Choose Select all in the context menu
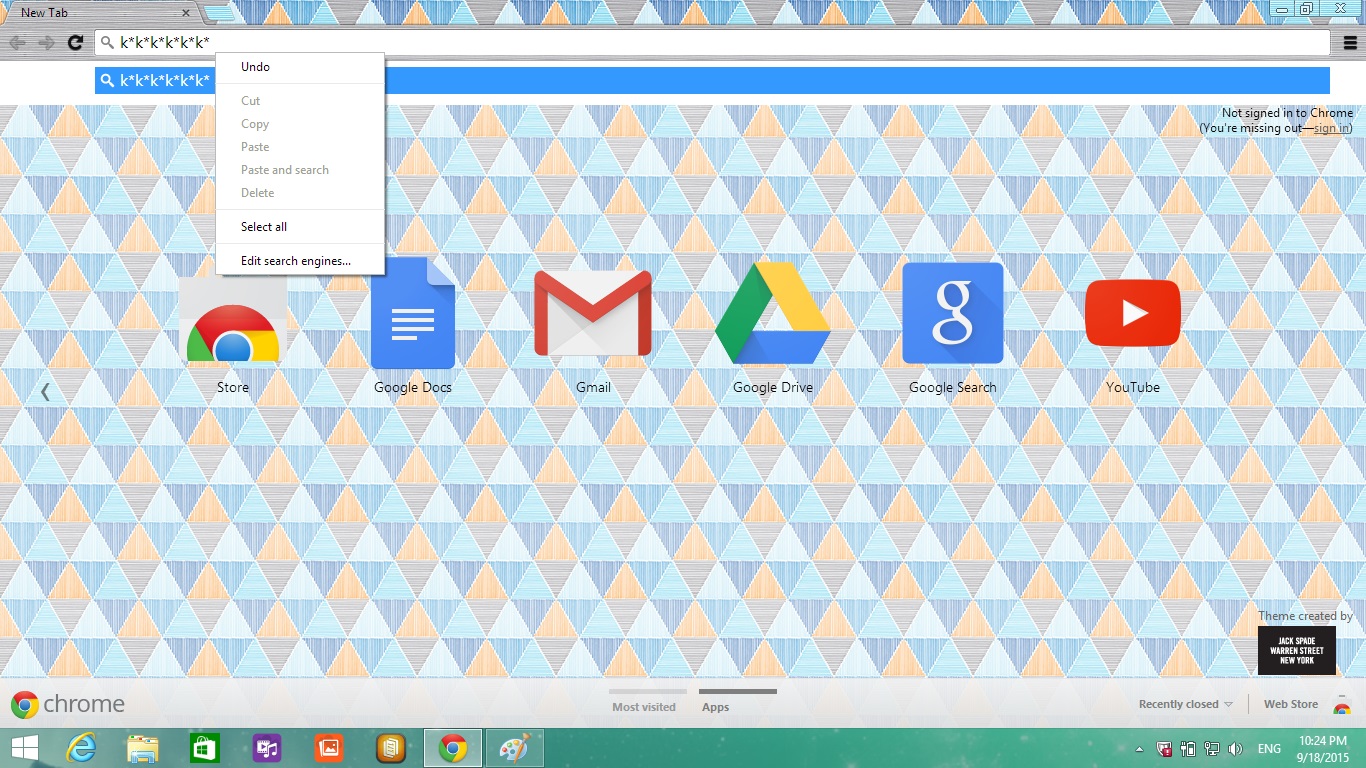 [300, 227]
